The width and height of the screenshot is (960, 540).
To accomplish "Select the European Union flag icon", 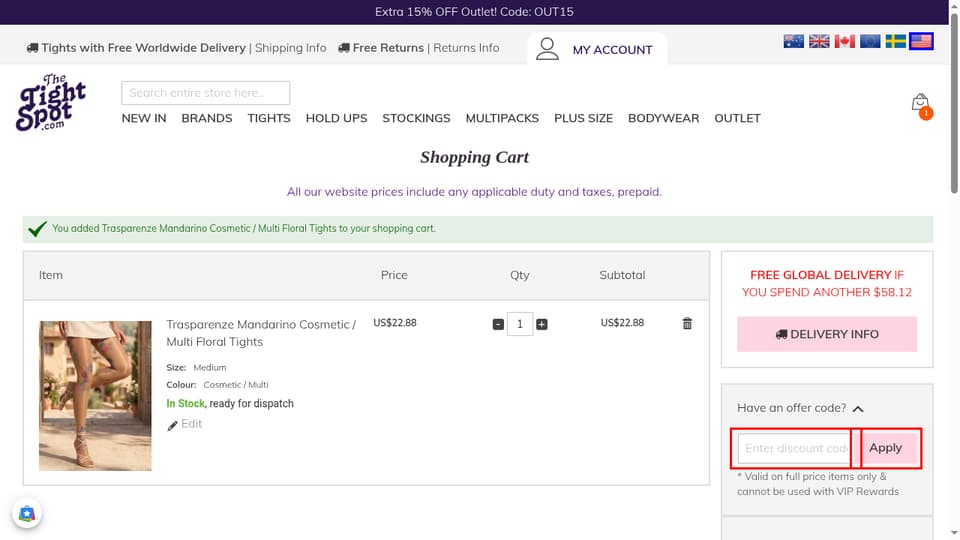I will [870, 41].
